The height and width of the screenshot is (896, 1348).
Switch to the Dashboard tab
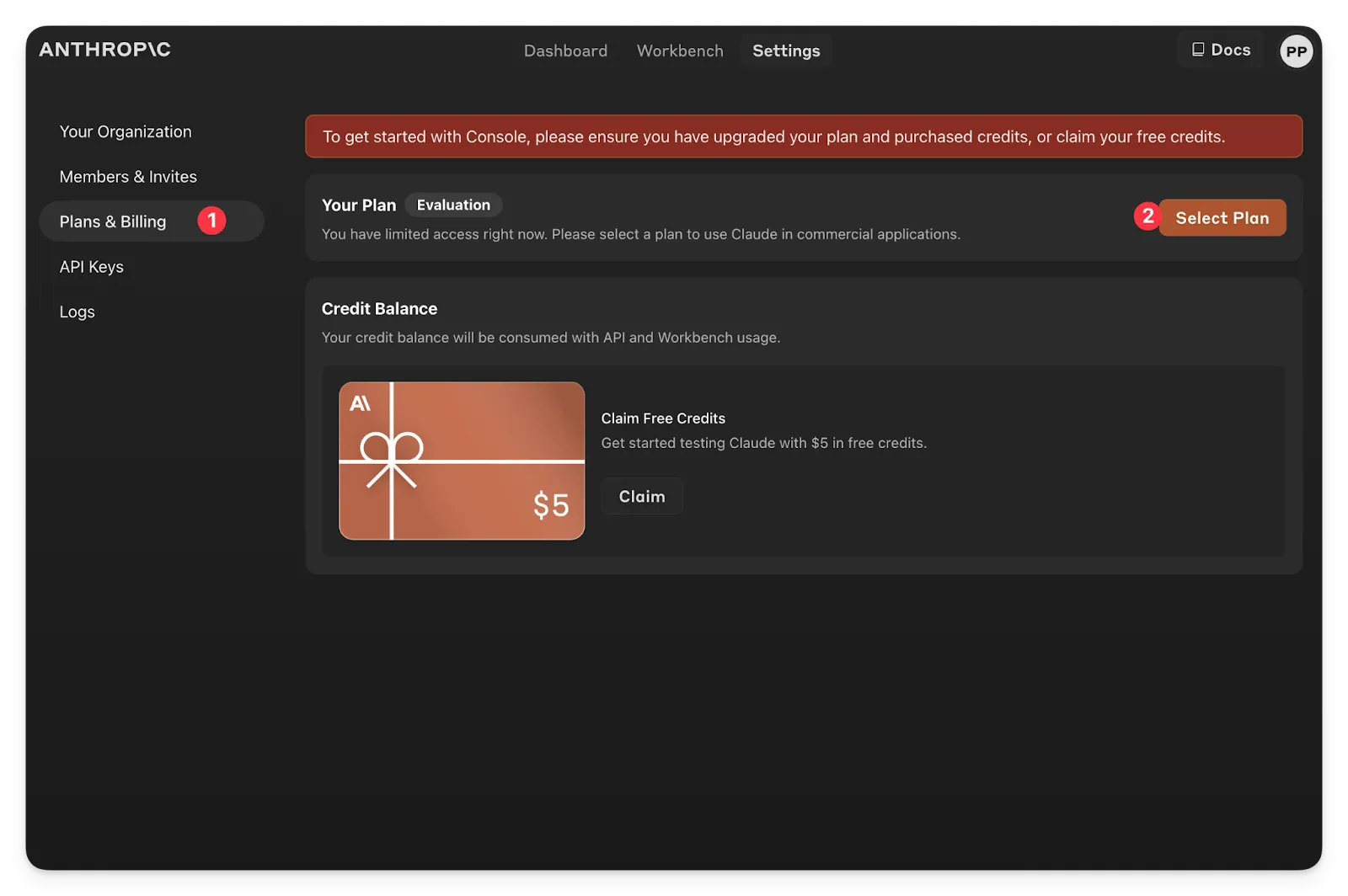[x=565, y=51]
